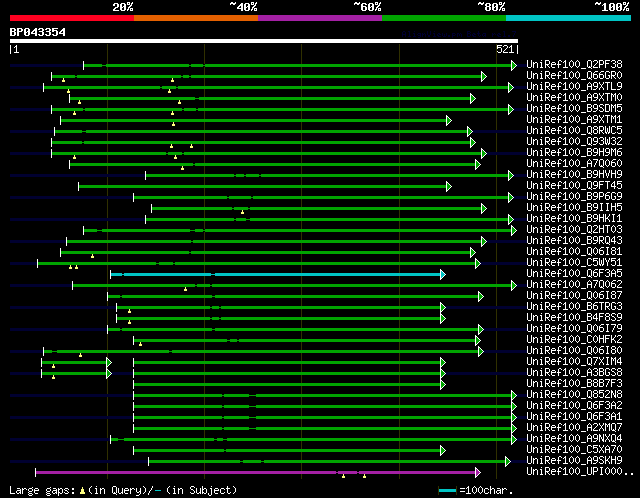Click the UniRef100_Q6F3A2 label

[x=574, y=406]
